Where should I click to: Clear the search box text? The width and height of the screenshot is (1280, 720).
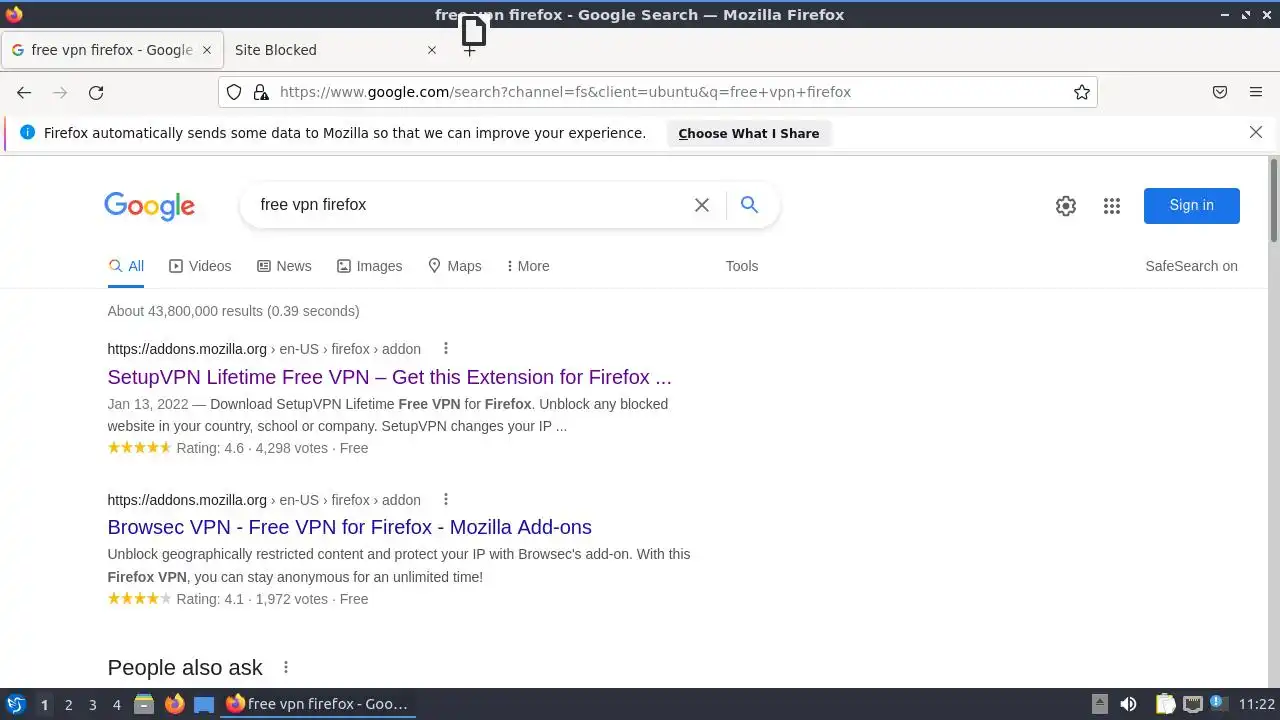point(702,205)
